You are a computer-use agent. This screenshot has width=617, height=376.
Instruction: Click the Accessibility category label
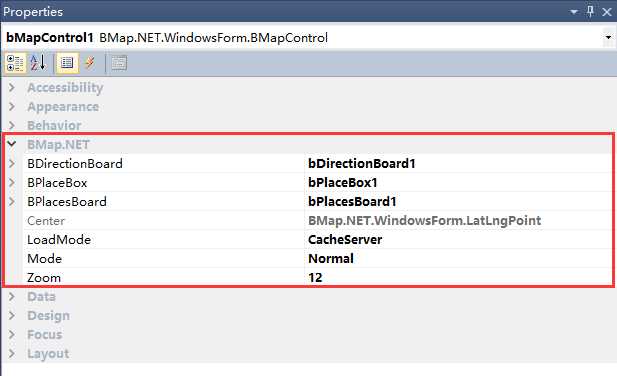click(65, 87)
